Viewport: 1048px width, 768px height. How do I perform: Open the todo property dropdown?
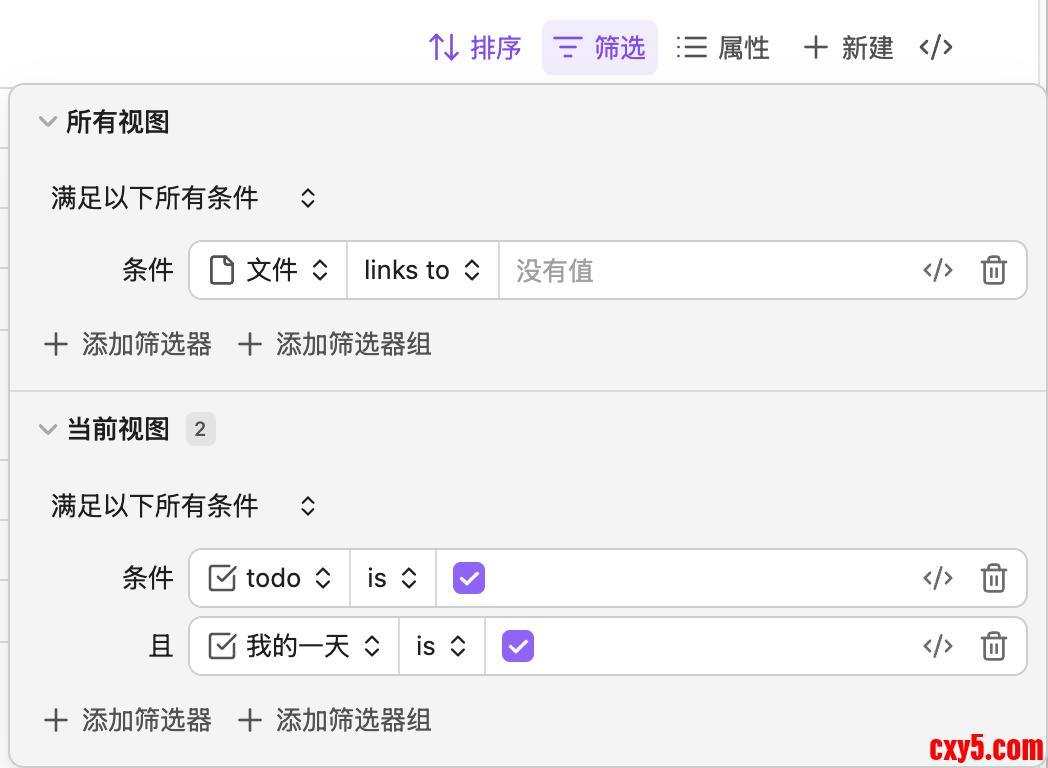coord(270,578)
